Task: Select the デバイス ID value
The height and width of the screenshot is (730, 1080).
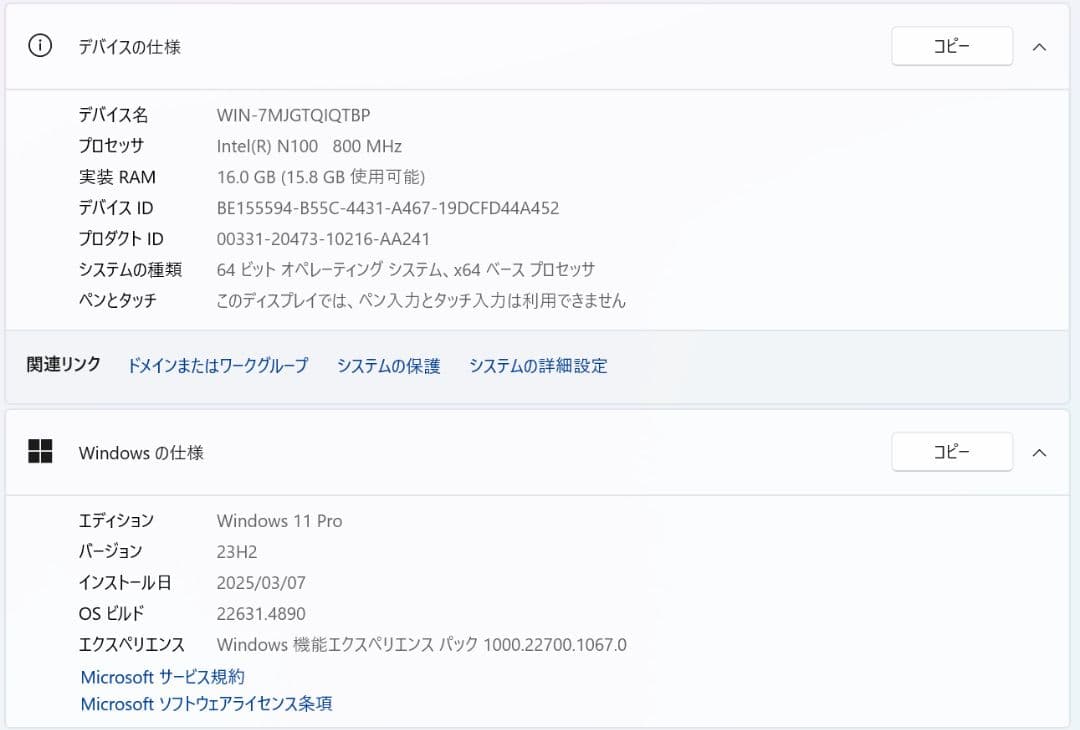Action: pyautogui.click(x=388, y=208)
